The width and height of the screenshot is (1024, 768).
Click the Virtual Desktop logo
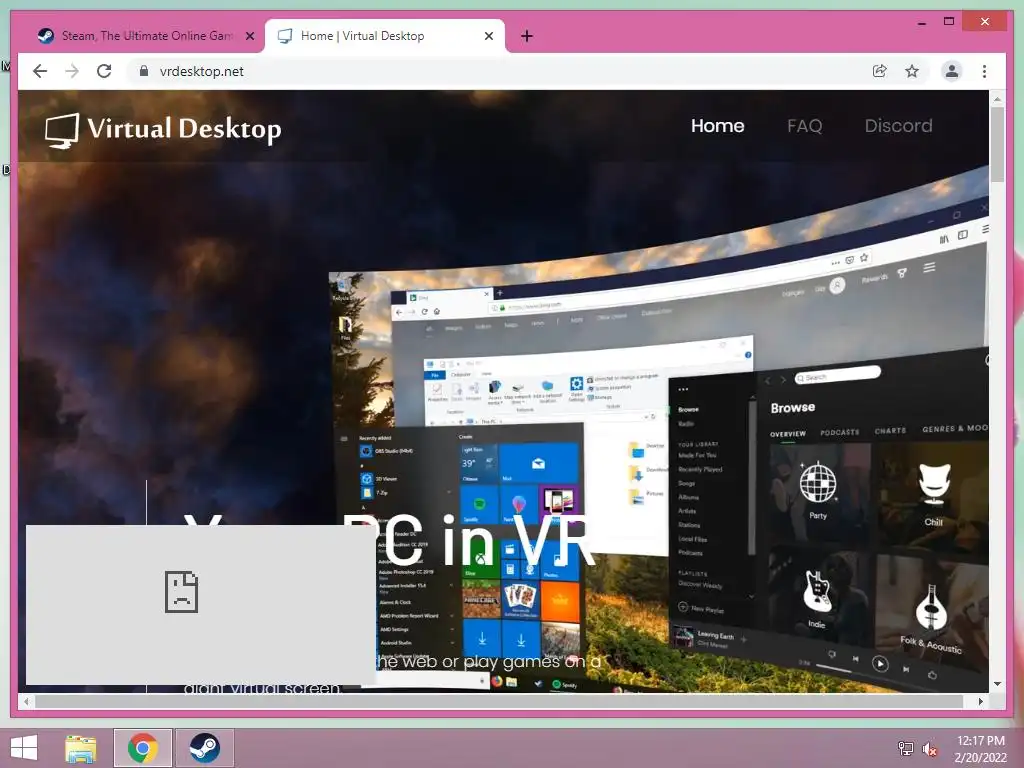(163, 129)
